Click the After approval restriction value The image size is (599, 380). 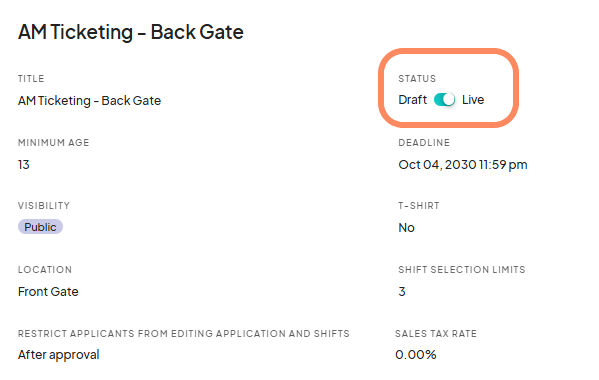[58, 355]
